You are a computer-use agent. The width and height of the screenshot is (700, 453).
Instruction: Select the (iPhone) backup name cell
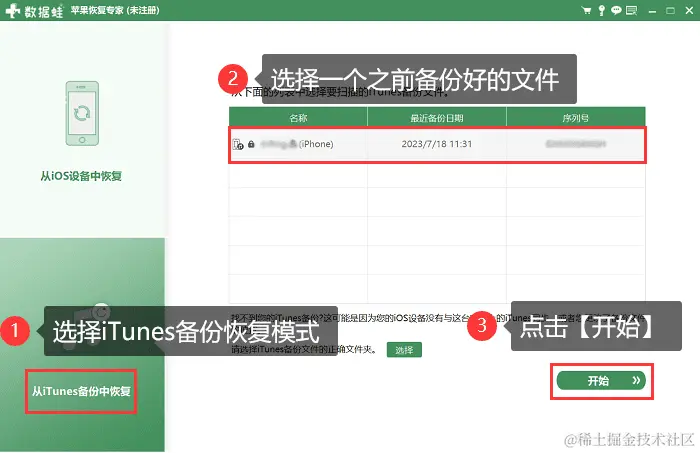[298, 144]
